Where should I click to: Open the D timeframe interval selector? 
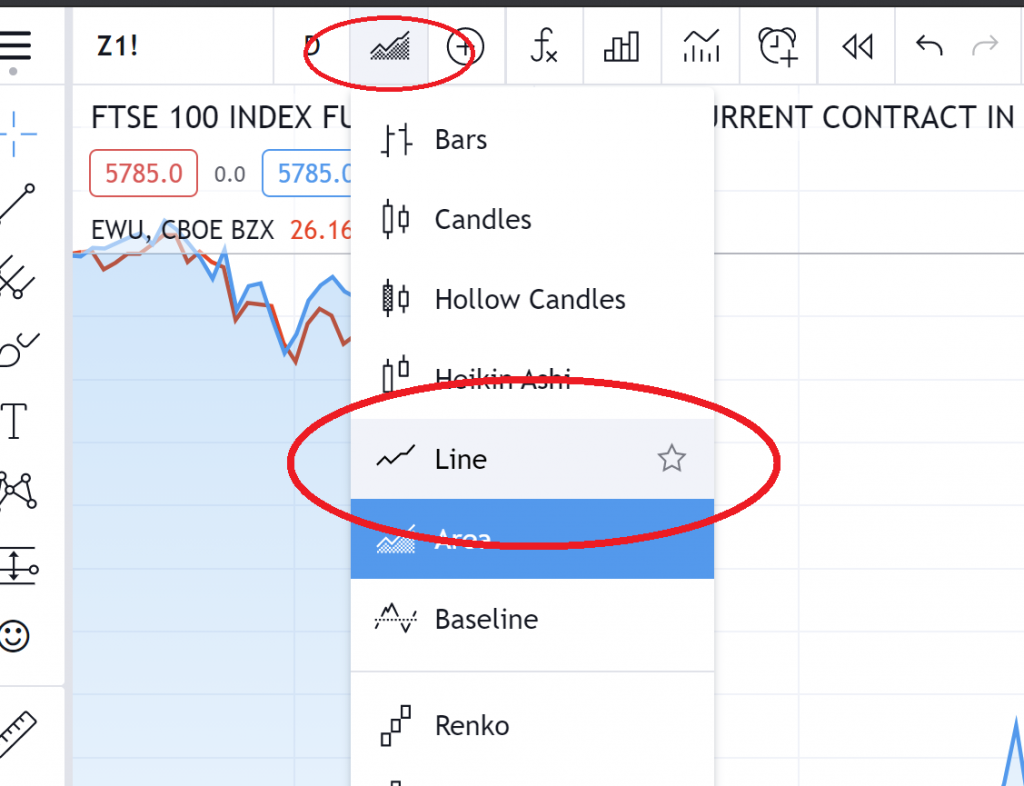click(x=312, y=46)
